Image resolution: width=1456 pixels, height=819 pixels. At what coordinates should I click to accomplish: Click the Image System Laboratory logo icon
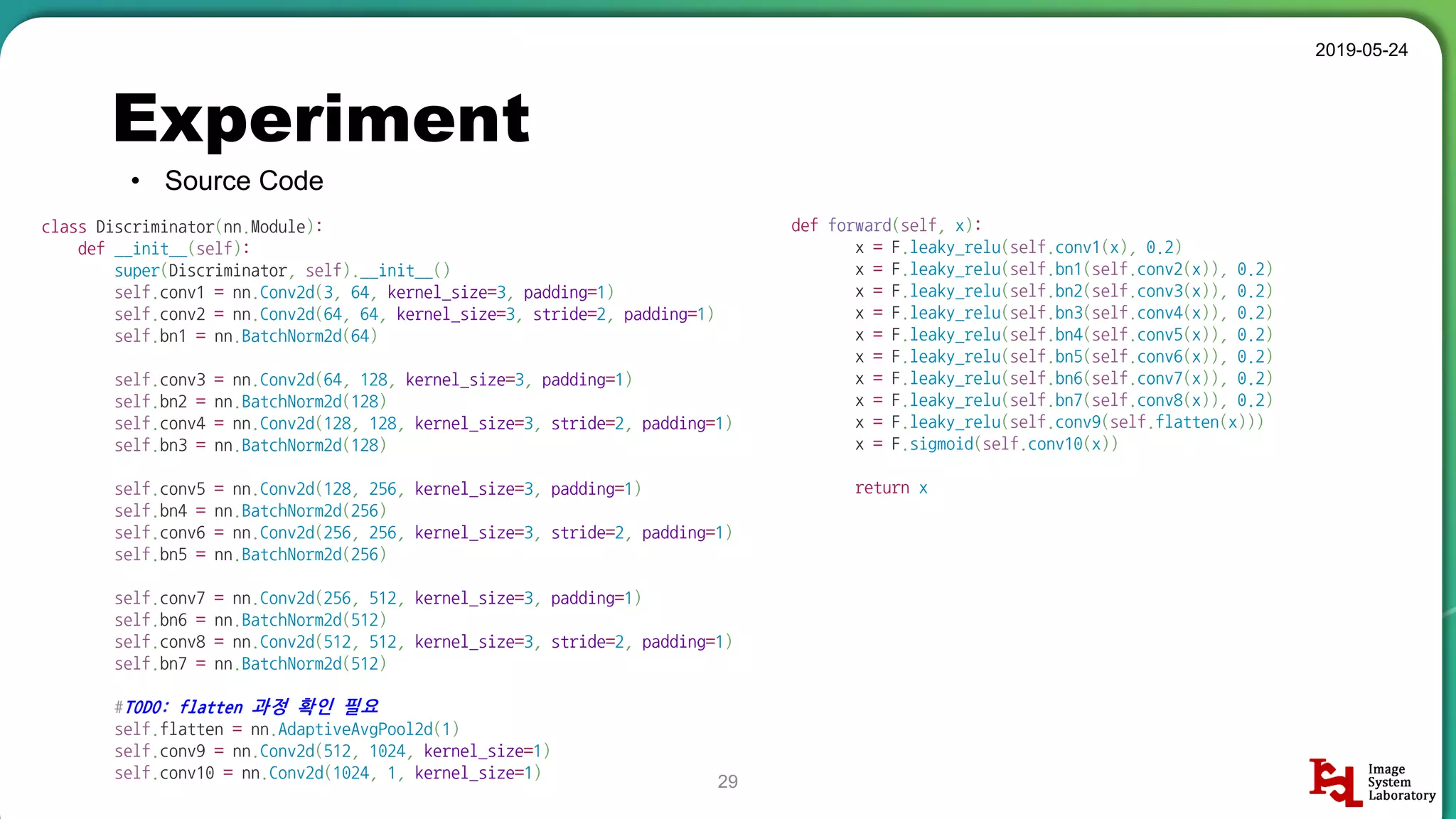coord(1335,782)
